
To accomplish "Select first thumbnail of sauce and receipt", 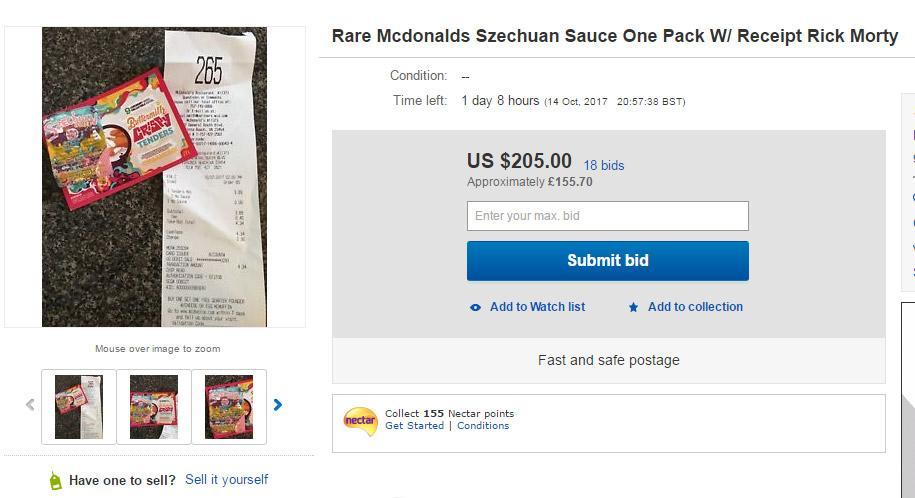I will pos(78,406).
